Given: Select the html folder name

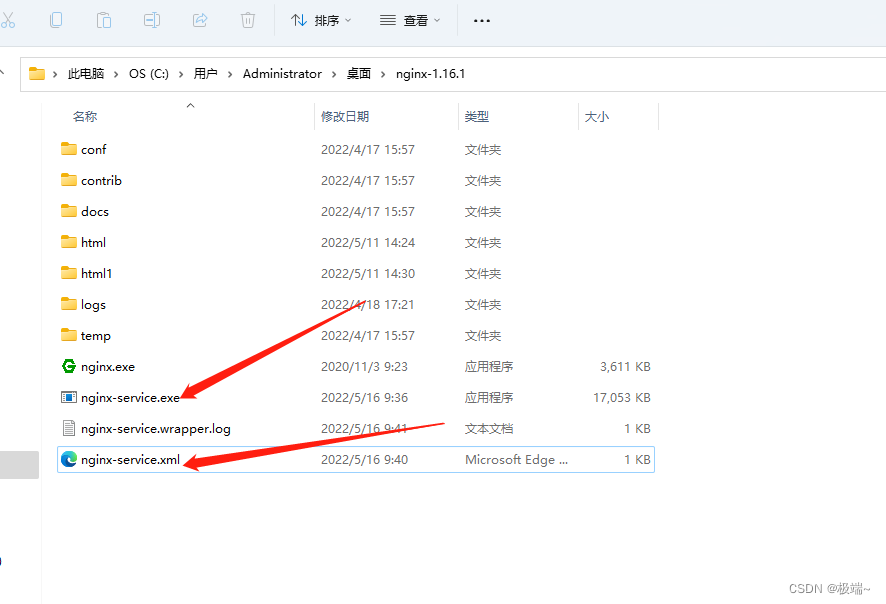Looking at the screenshot, I should pos(93,243).
